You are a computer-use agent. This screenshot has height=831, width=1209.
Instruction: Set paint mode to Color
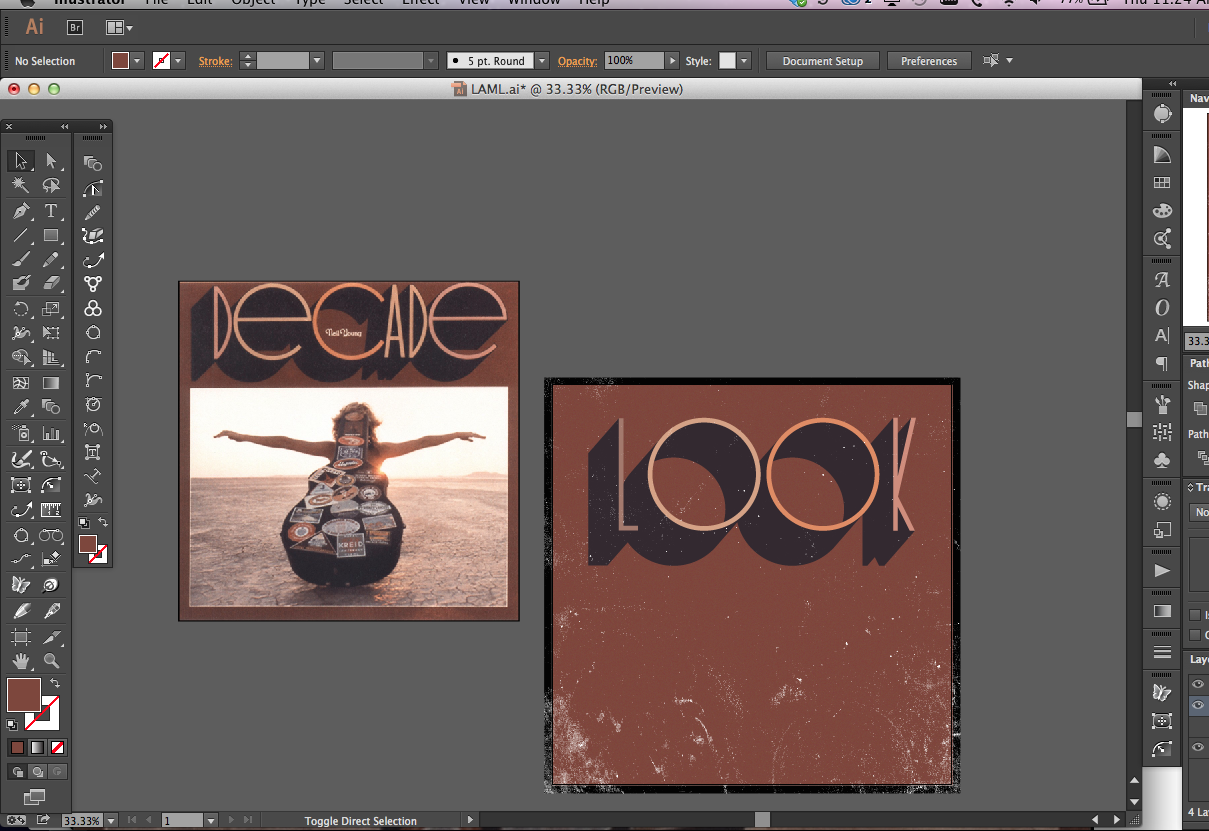click(x=17, y=747)
